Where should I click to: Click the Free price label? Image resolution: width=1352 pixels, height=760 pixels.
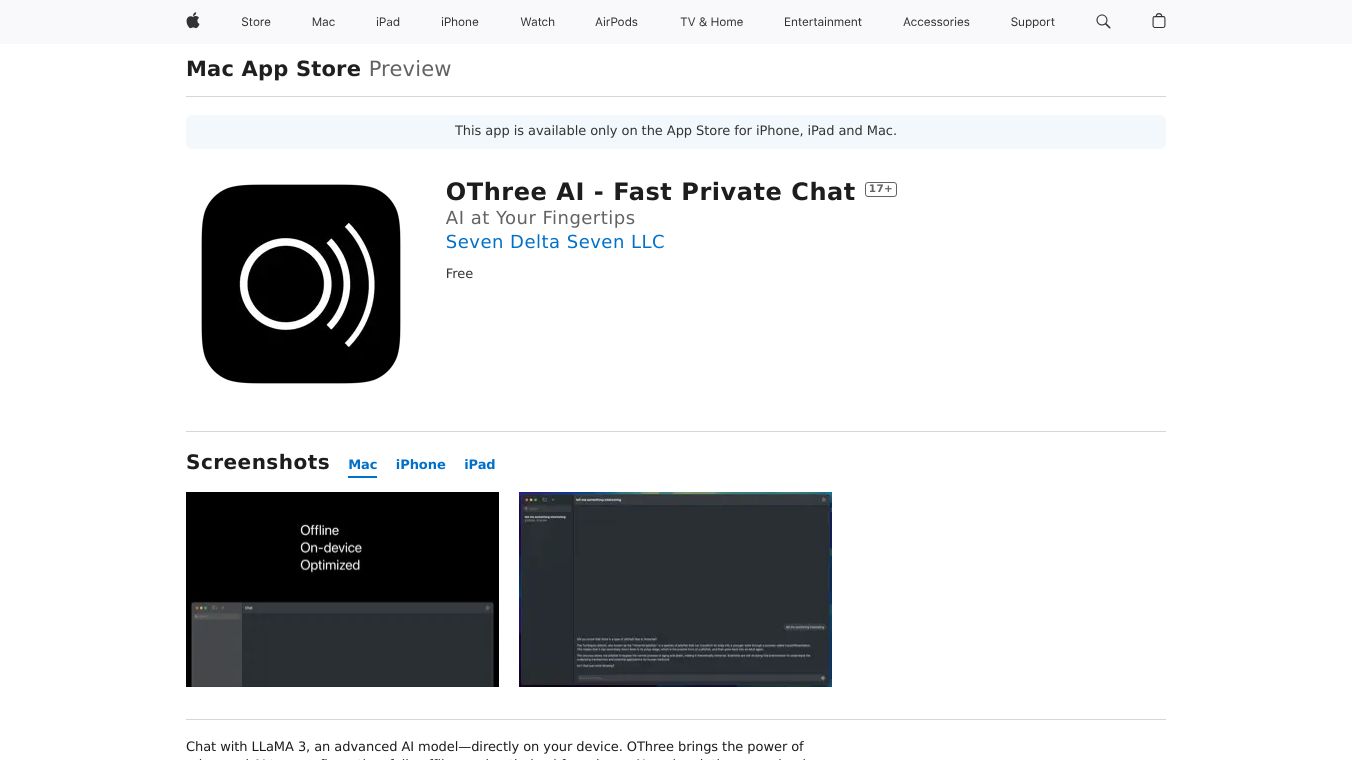459,274
